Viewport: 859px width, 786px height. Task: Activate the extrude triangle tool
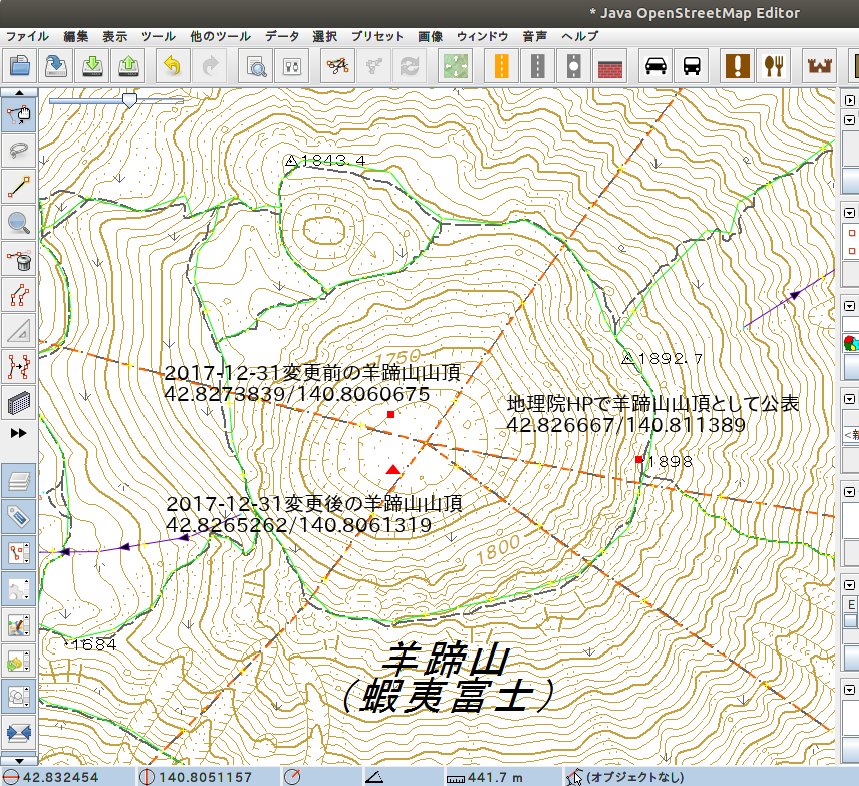coord(19,331)
